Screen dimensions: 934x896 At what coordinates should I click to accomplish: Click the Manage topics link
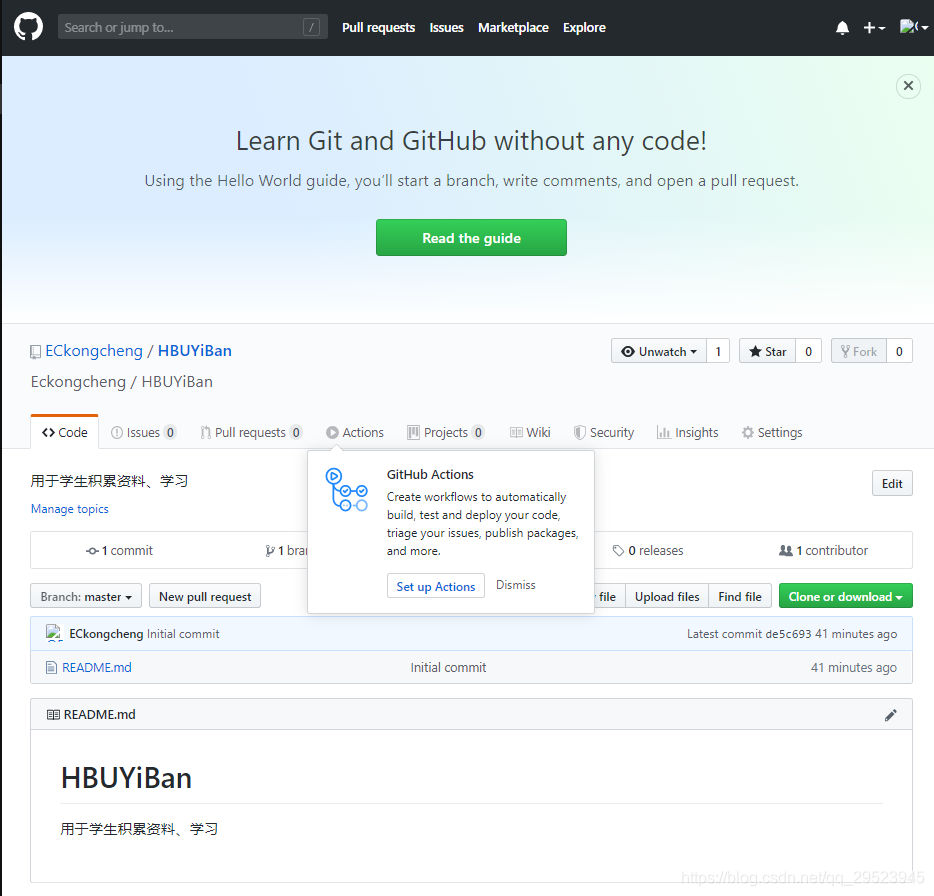70,509
